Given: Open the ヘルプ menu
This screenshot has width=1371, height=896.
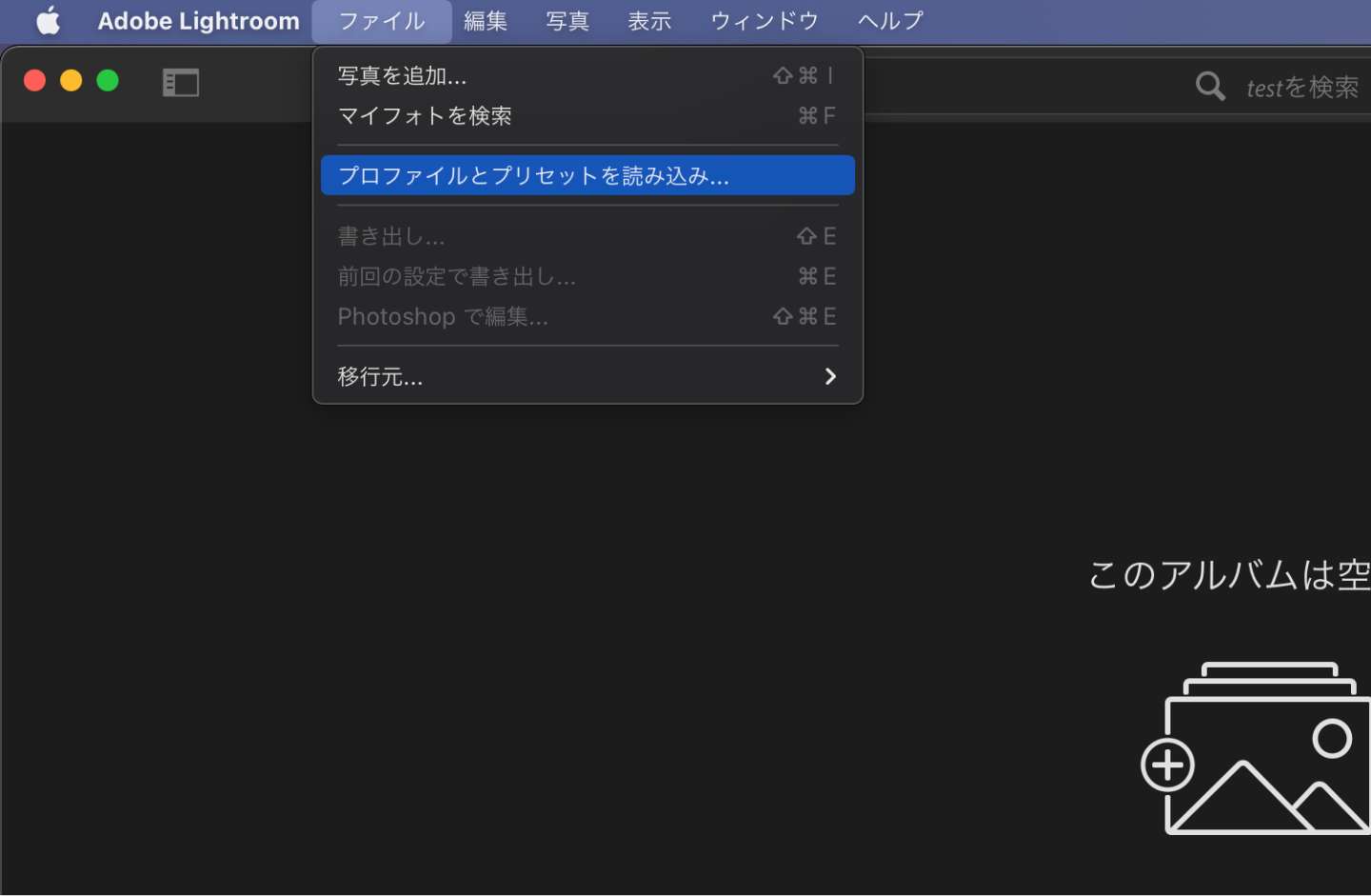Looking at the screenshot, I should [890, 21].
